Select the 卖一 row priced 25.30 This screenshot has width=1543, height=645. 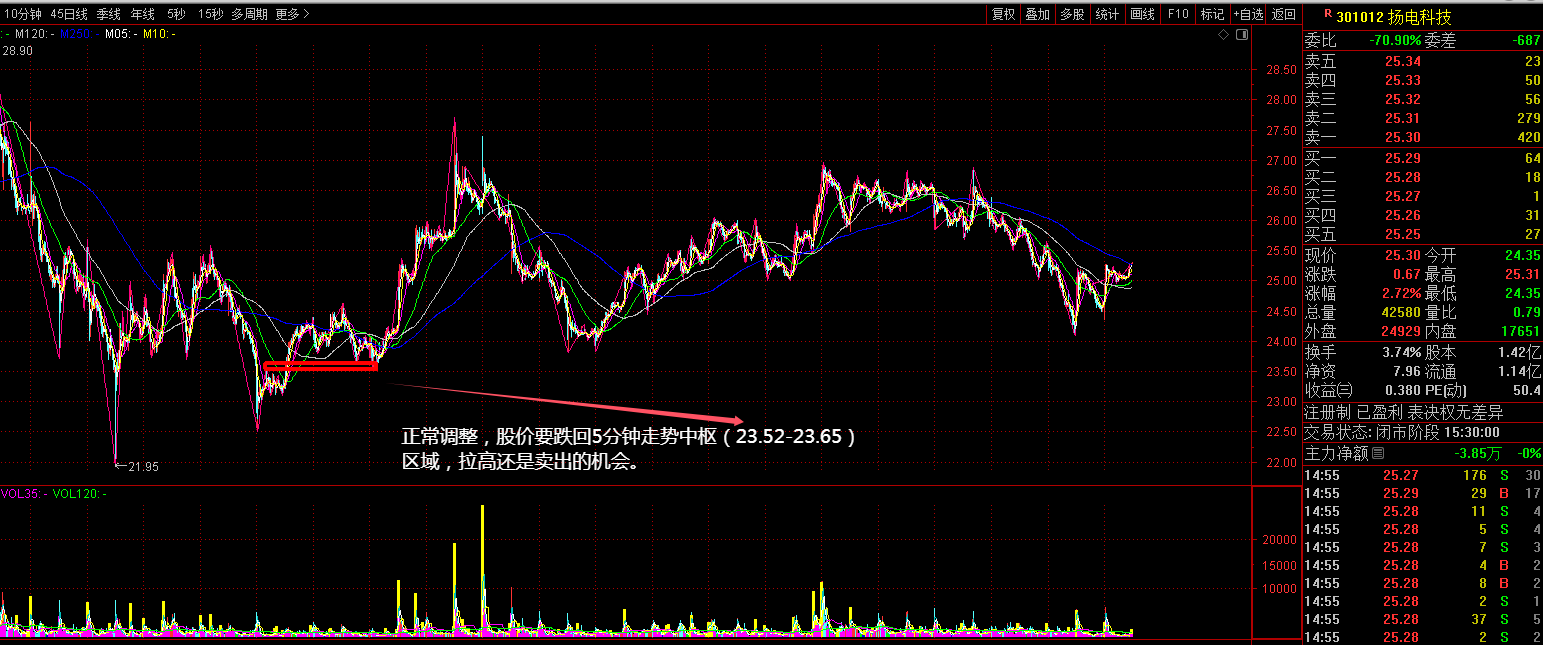point(1423,137)
